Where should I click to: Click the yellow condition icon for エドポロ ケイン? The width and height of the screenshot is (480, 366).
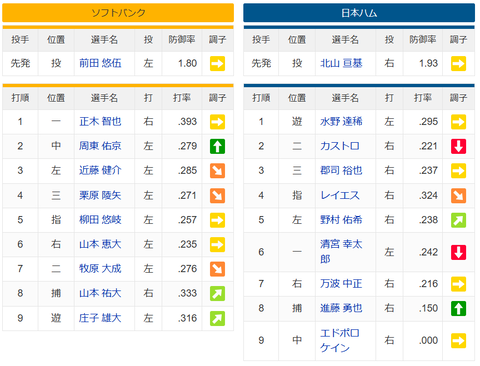458,341
